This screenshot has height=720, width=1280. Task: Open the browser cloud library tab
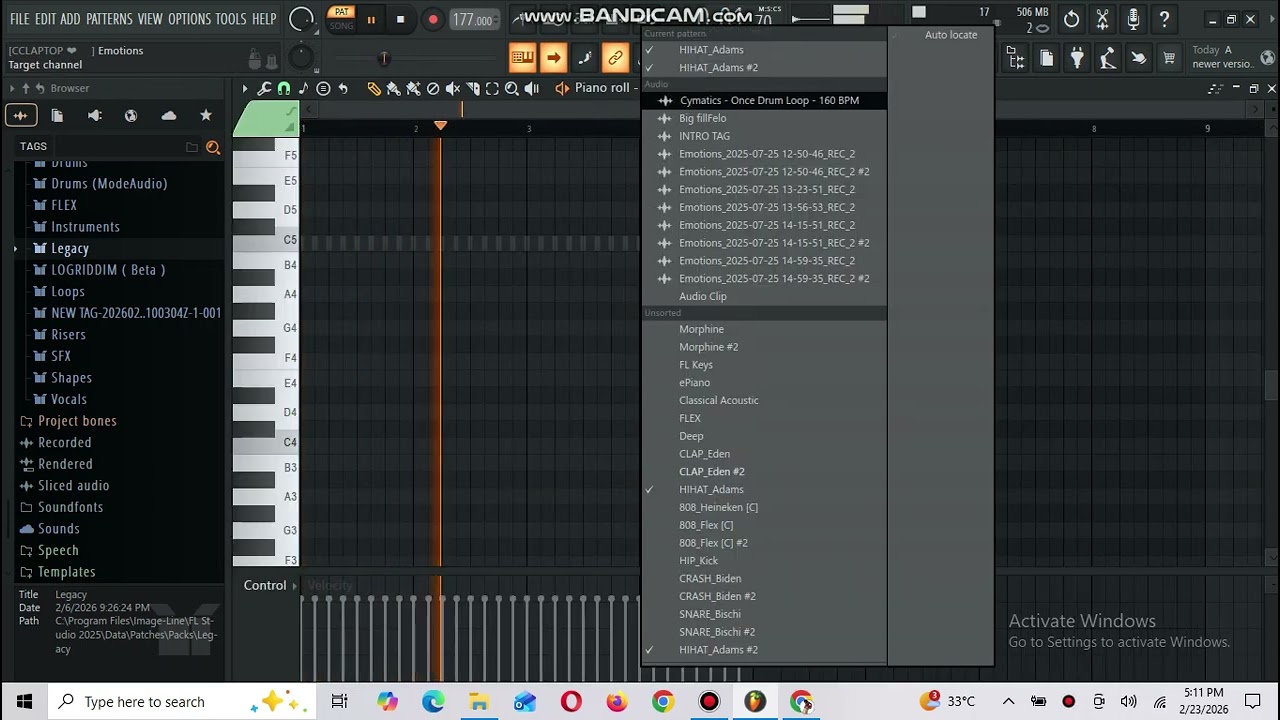169,116
